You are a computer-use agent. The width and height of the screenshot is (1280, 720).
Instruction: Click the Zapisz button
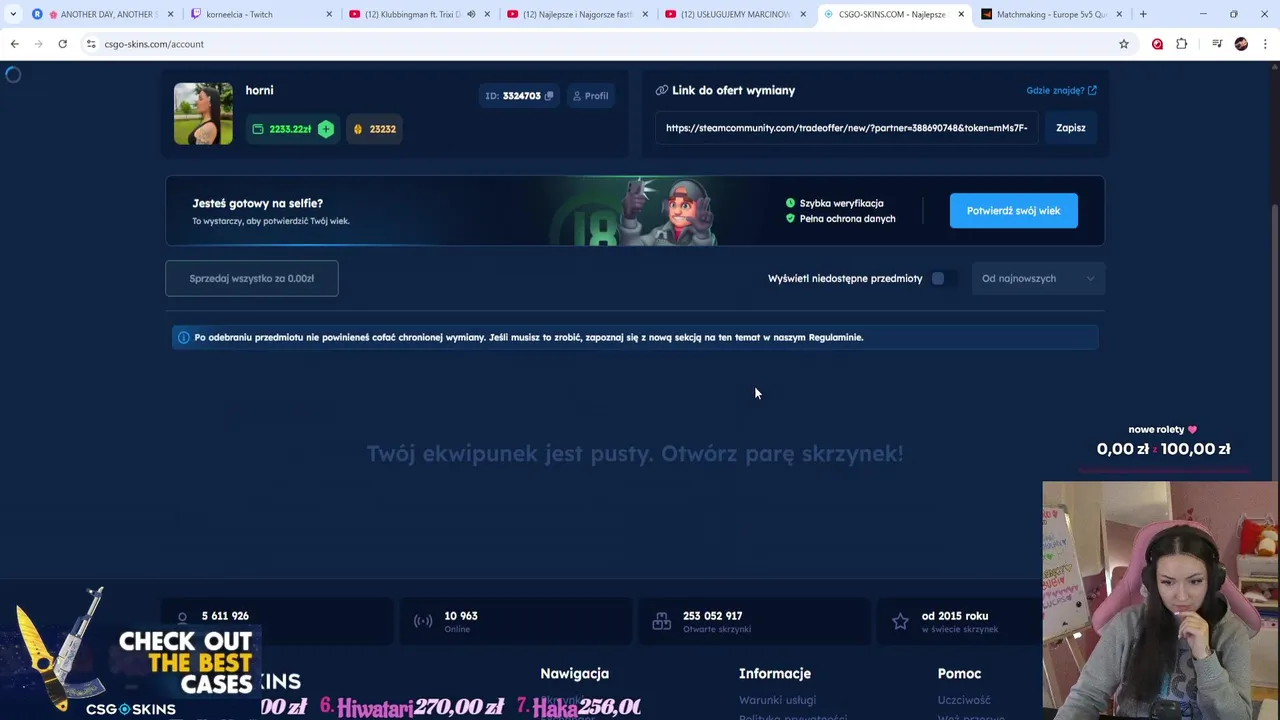tap(1070, 128)
